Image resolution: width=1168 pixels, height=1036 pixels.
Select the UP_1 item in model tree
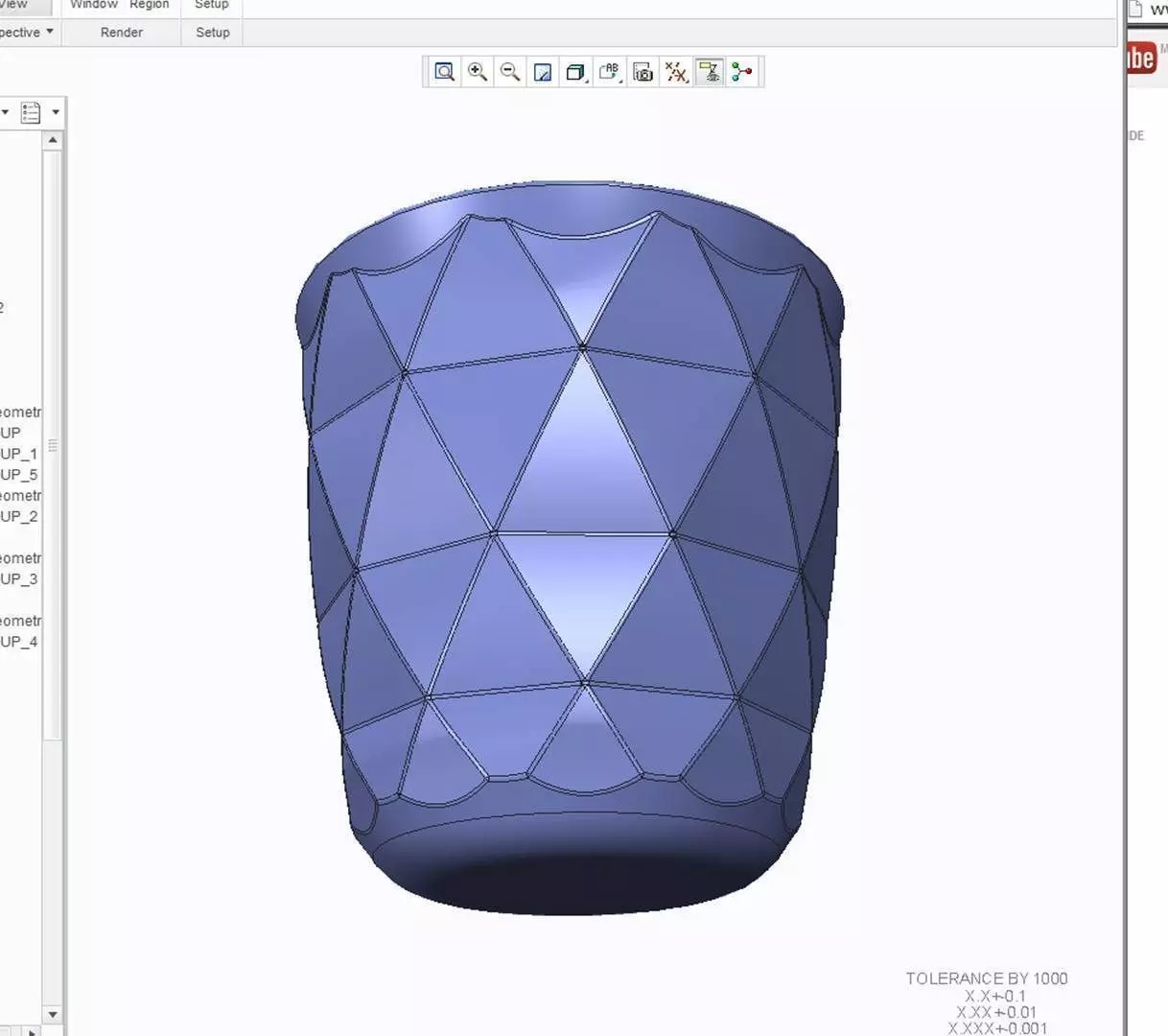click(19, 454)
